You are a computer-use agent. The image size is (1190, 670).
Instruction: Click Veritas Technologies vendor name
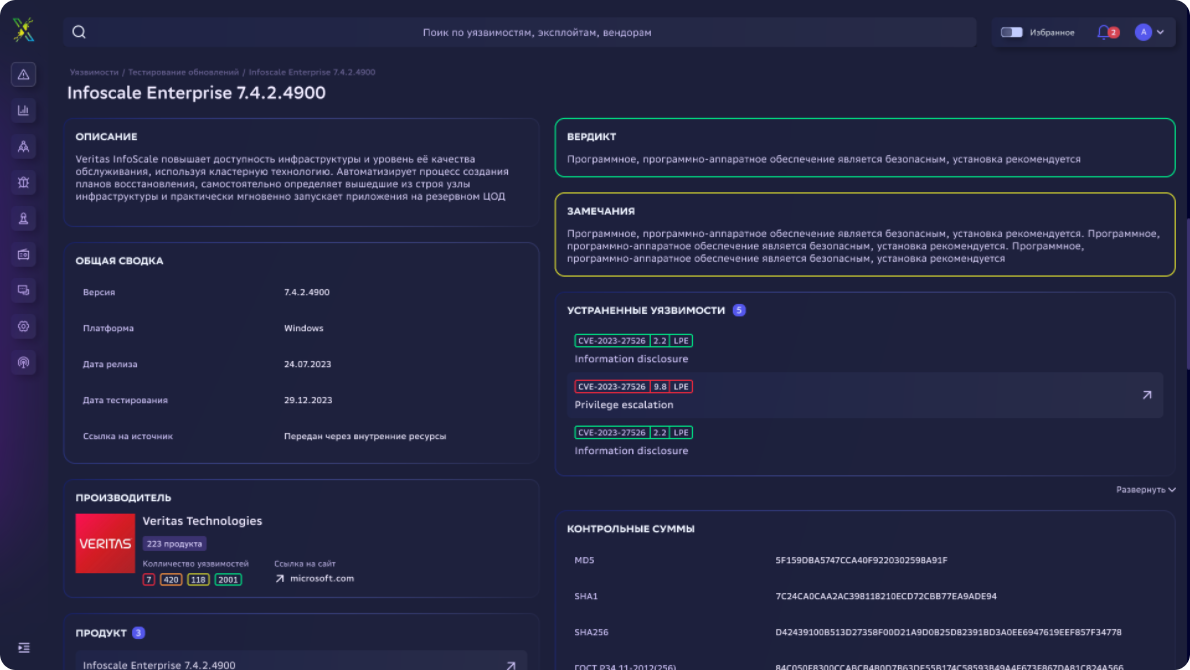pyautogui.click(x=202, y=521)
